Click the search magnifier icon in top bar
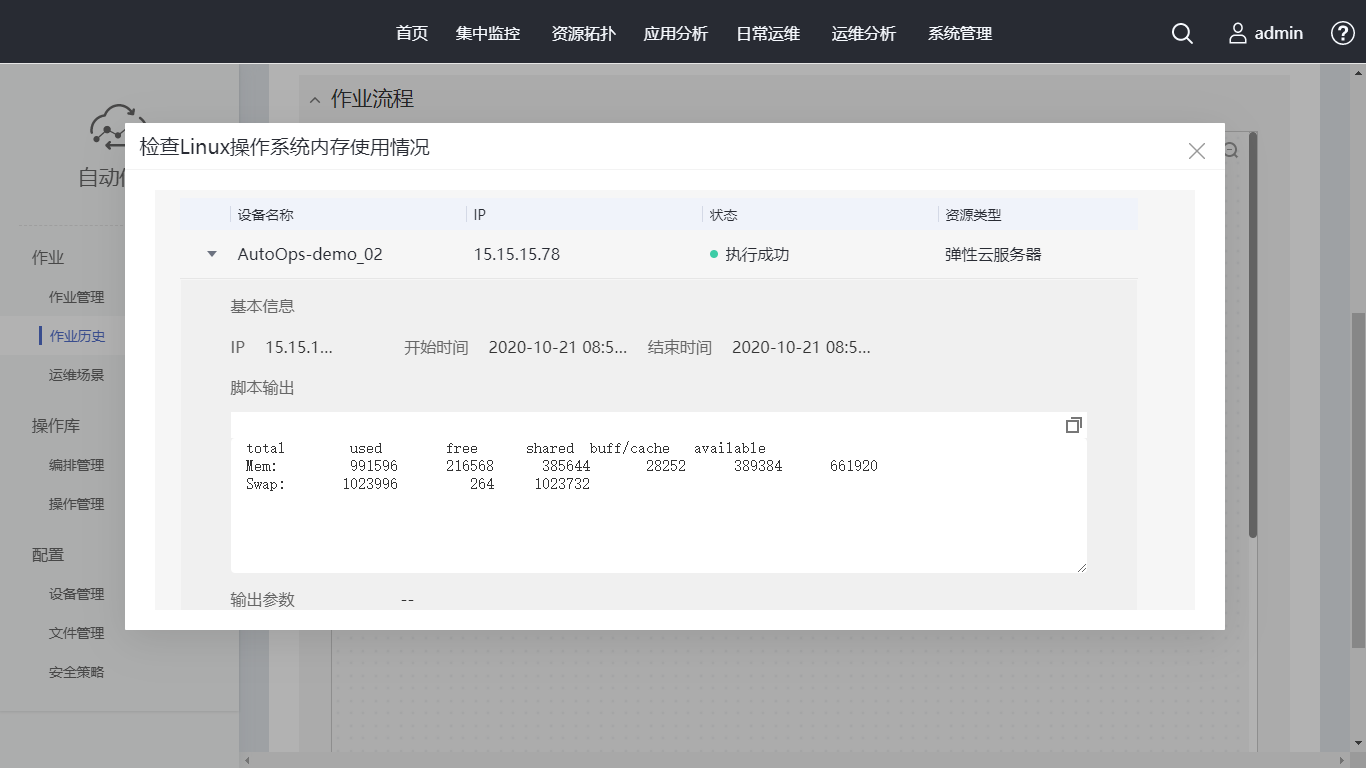Viewport: 1366px width, 768px height. coord(1182,34)
